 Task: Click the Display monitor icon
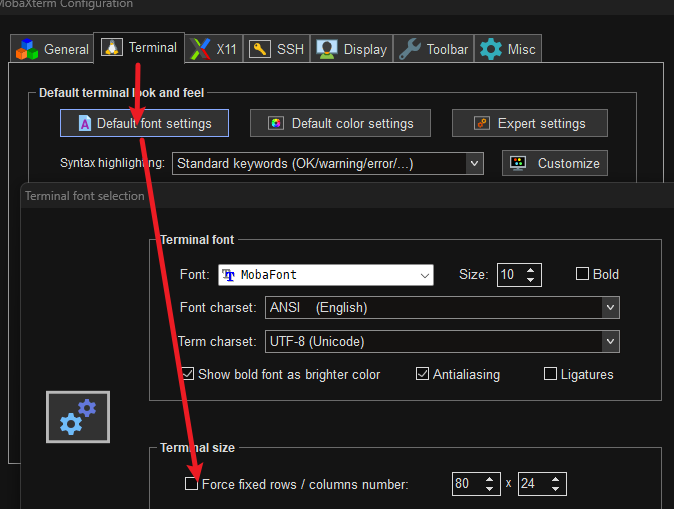coord(327,49)
